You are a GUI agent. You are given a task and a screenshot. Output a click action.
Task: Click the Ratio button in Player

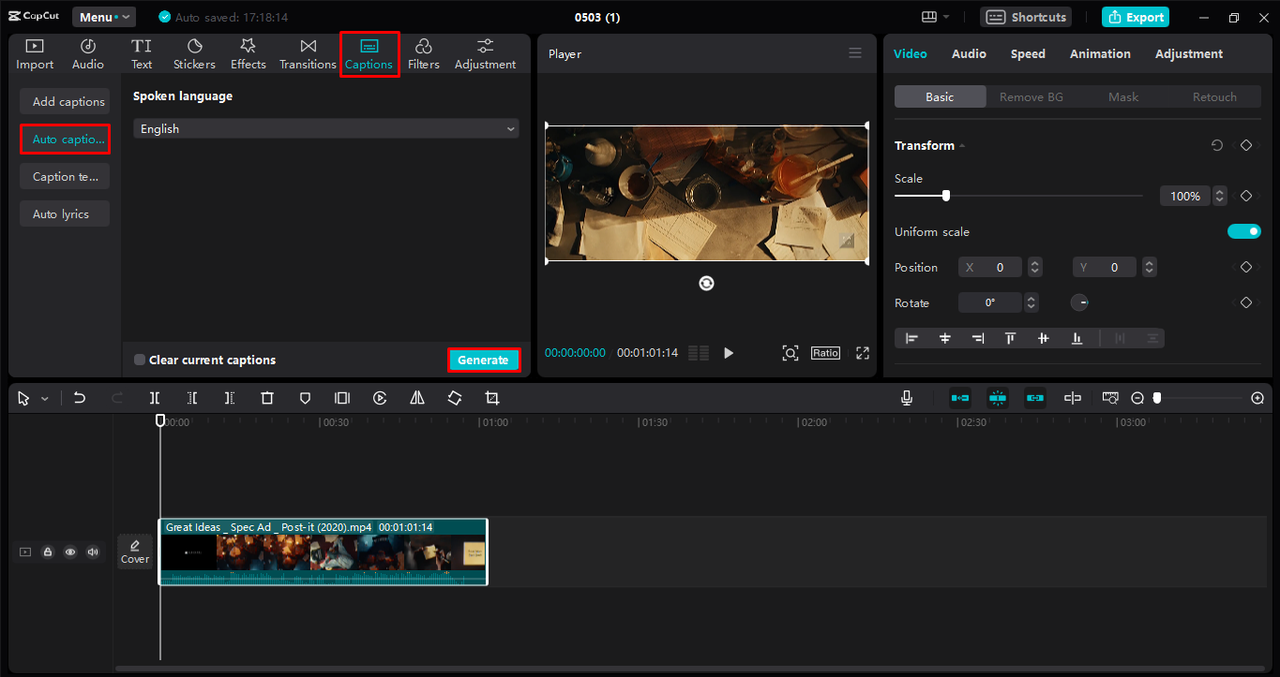(825, 353)
